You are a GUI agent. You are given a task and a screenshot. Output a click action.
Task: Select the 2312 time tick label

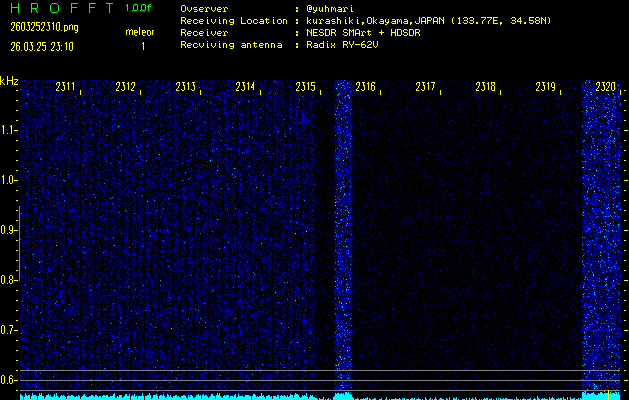click(126, 88)
